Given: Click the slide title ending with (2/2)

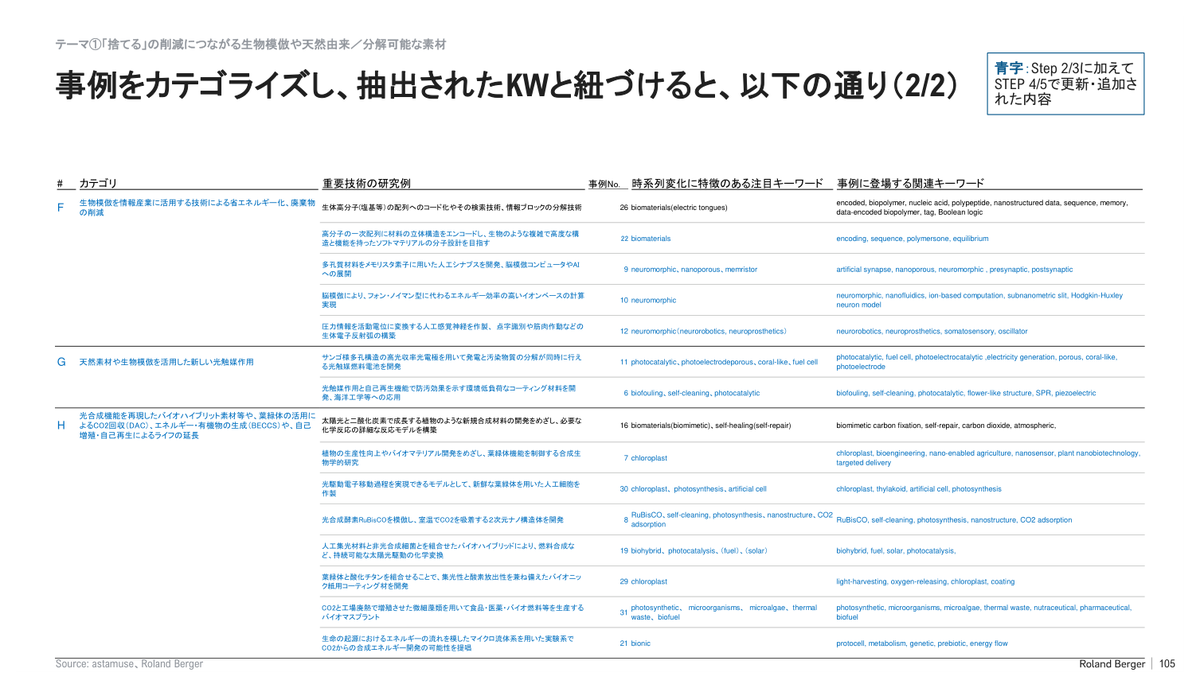Looking at the screenshot, I should (507, 86).
